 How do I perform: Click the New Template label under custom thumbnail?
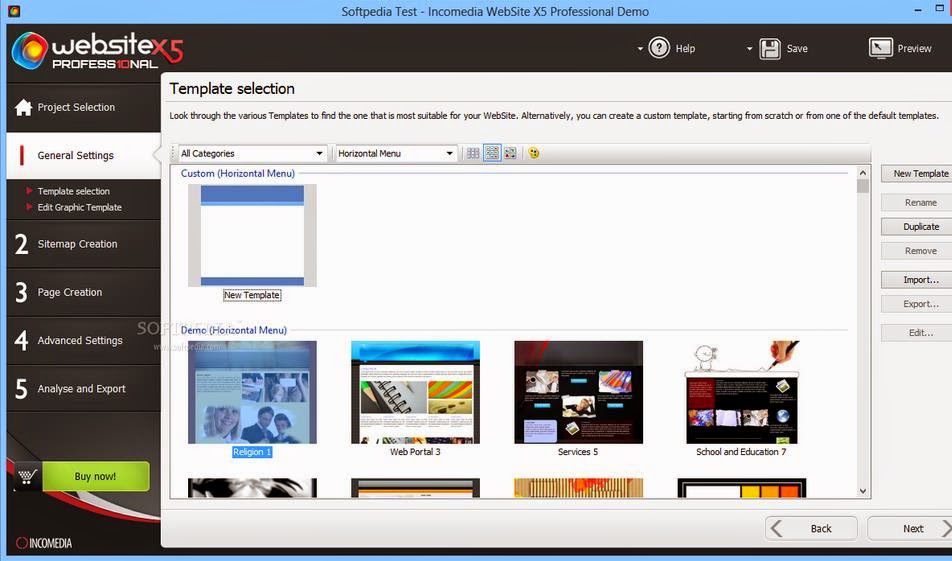pos(252,295)
